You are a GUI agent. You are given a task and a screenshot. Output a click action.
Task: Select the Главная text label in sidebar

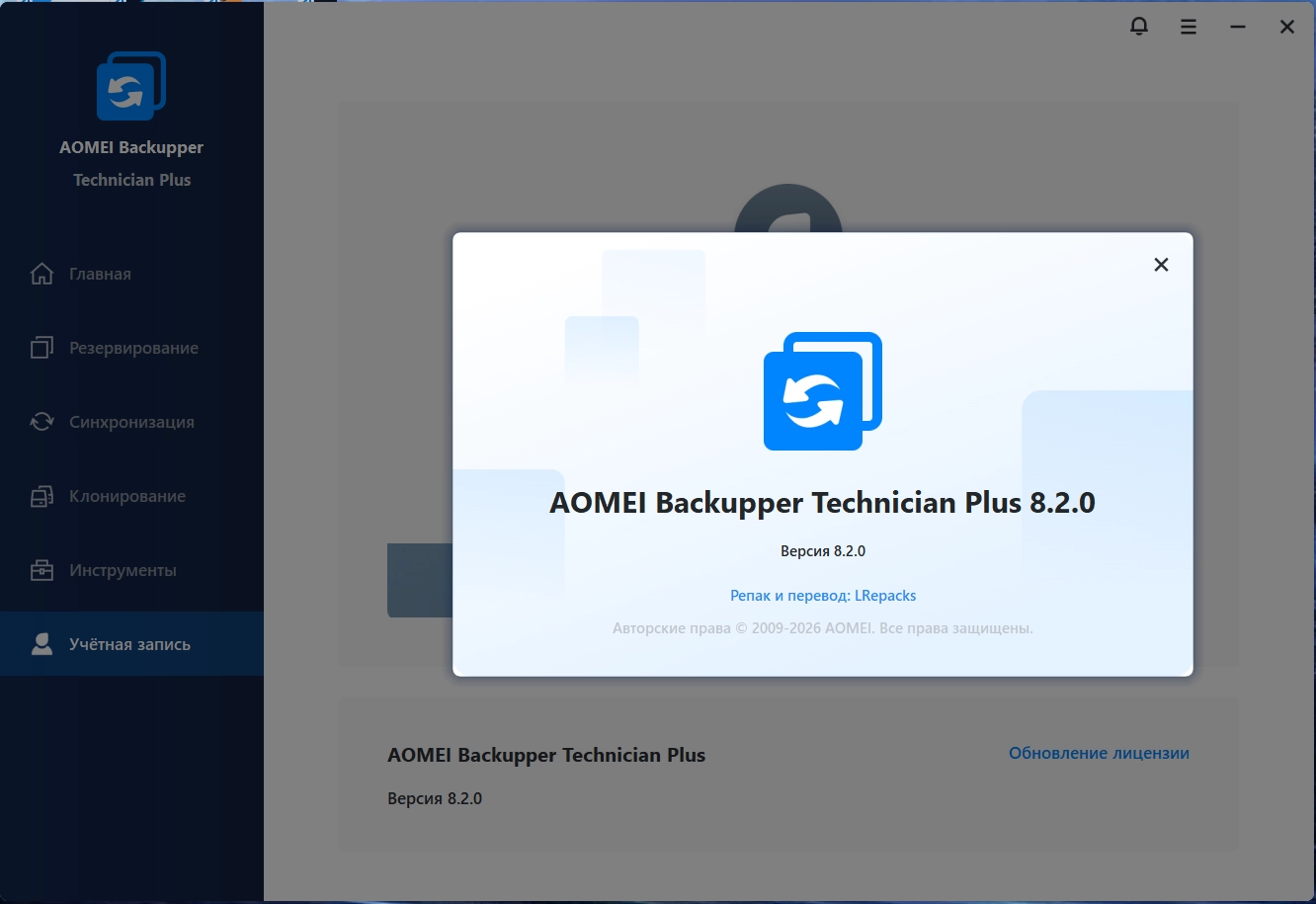(100, 274)
